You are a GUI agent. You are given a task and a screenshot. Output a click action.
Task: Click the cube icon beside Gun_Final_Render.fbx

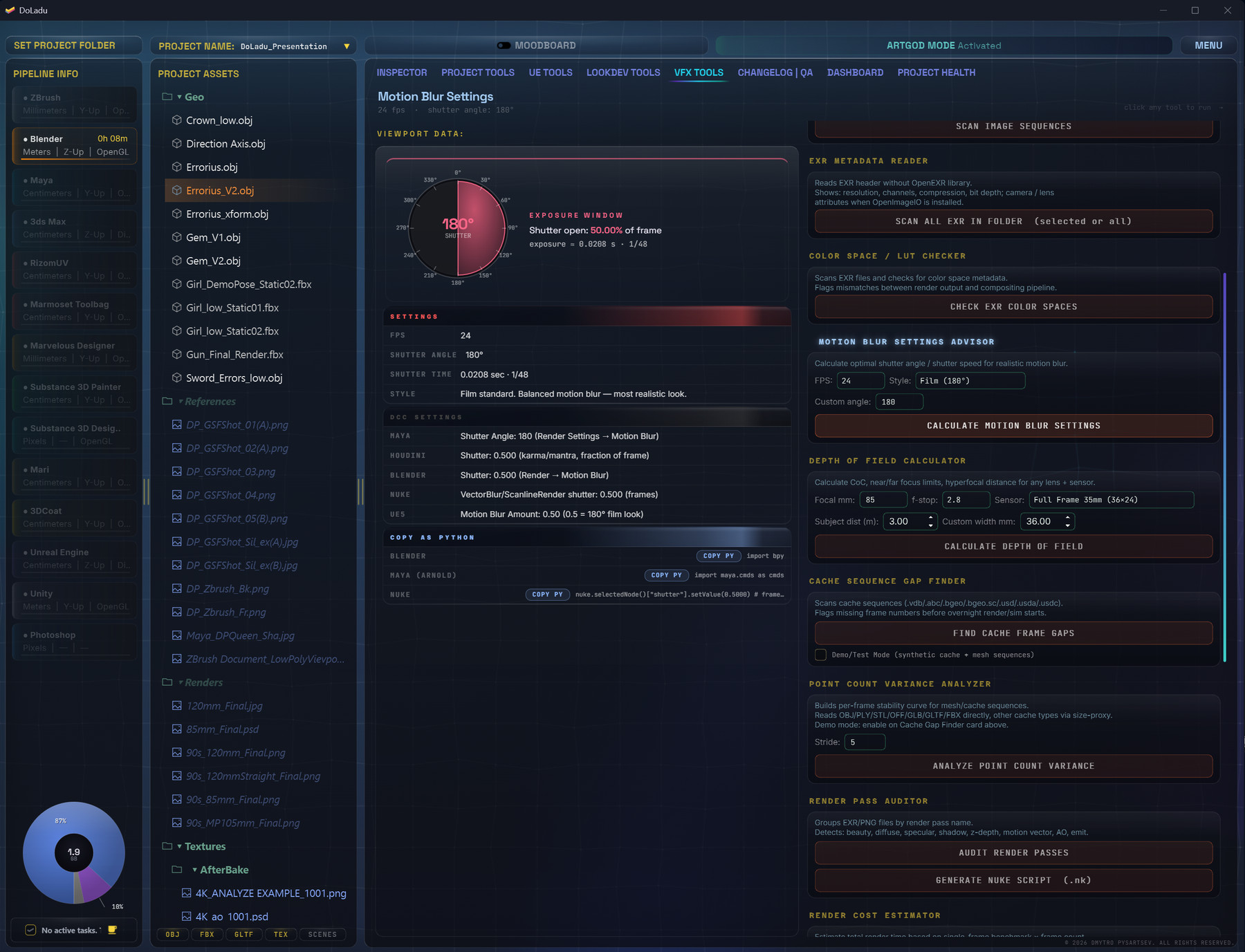click(176, 355)
